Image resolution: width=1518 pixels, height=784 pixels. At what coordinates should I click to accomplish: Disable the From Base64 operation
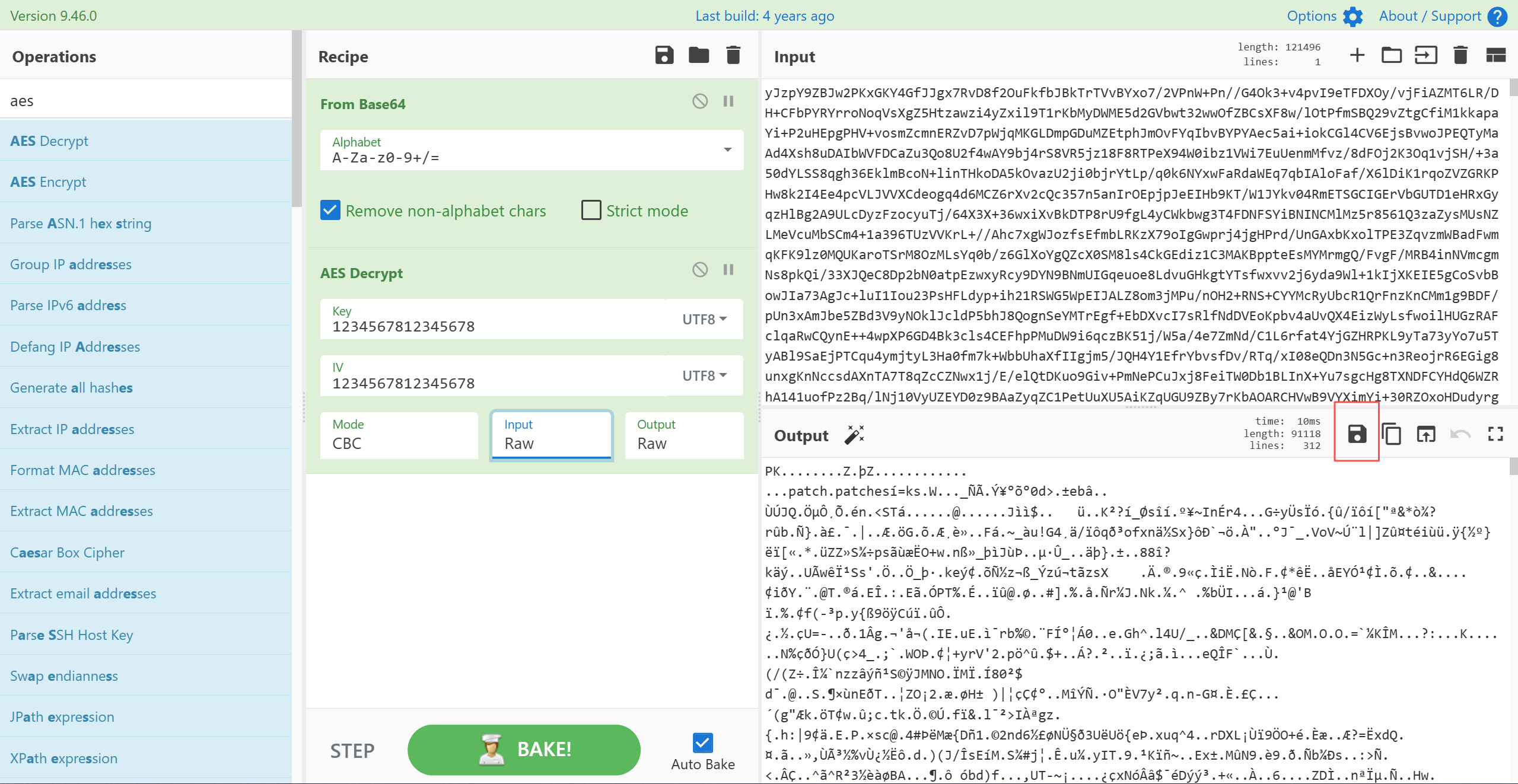pos(699,101)
